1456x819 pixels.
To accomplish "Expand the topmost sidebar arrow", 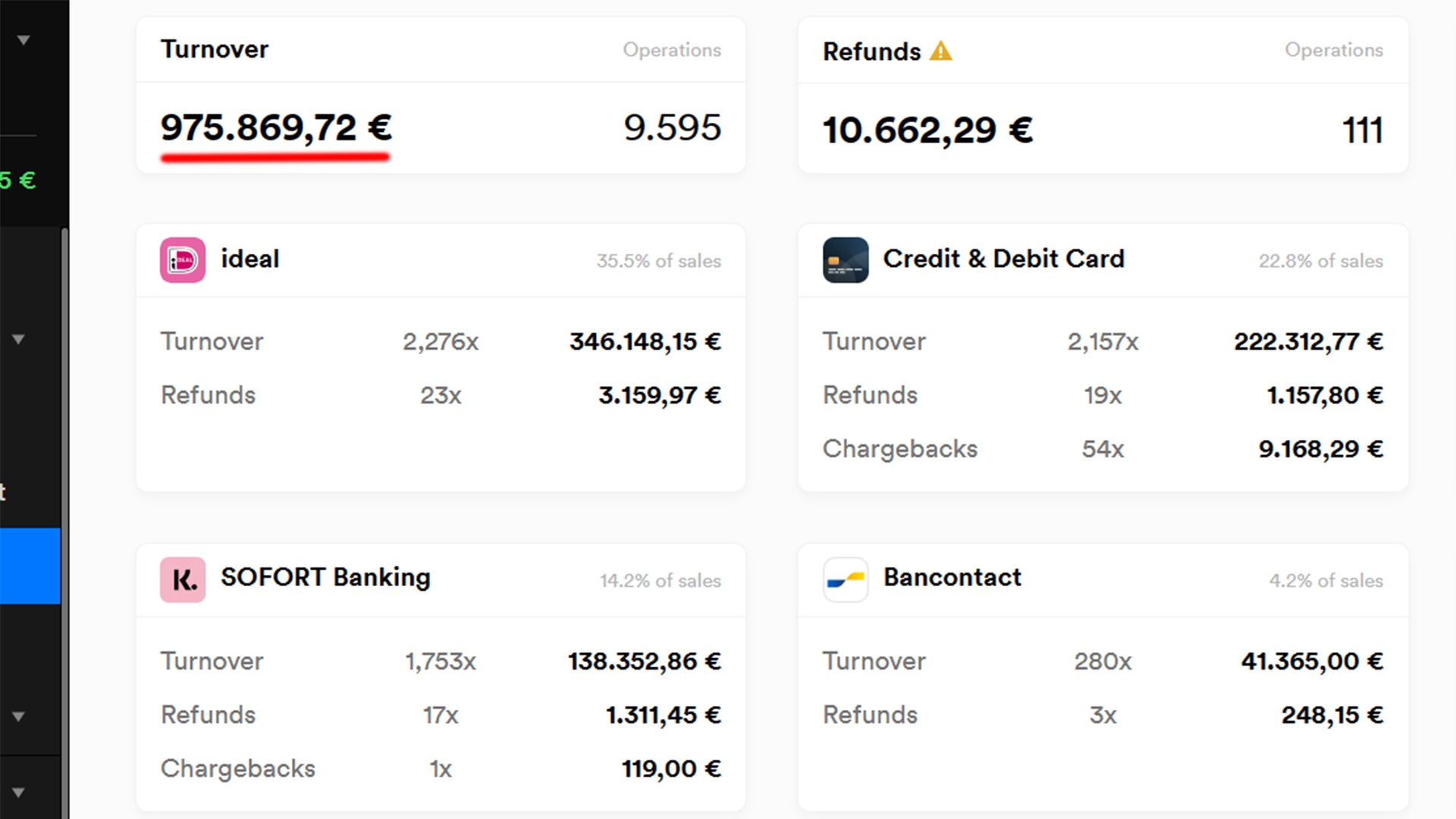I will [x=24, y=40].
